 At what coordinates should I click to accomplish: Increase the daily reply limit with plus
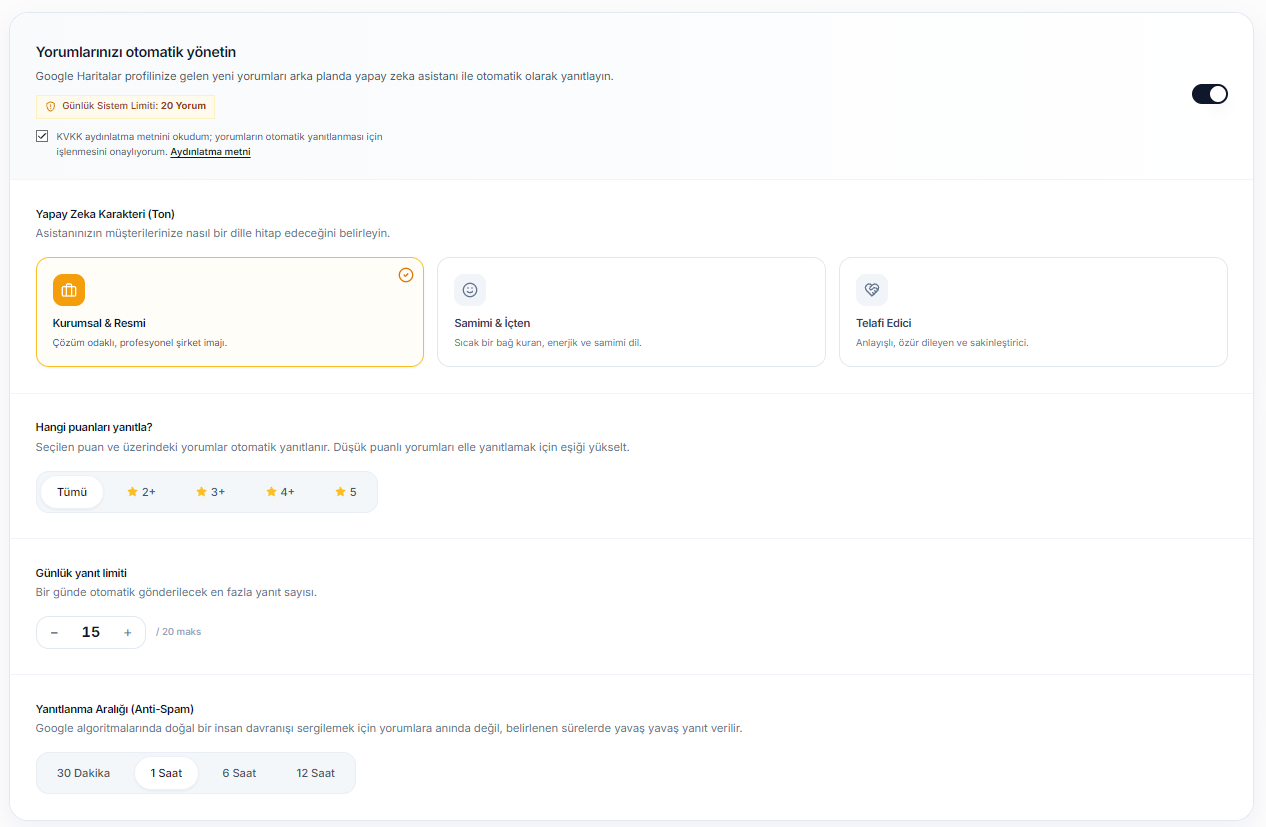coord(128,632)
